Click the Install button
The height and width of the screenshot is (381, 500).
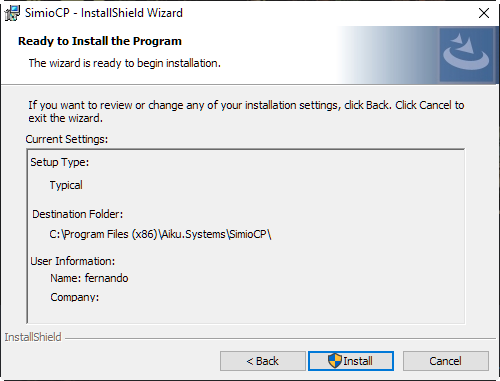click(x=351, y=361)
